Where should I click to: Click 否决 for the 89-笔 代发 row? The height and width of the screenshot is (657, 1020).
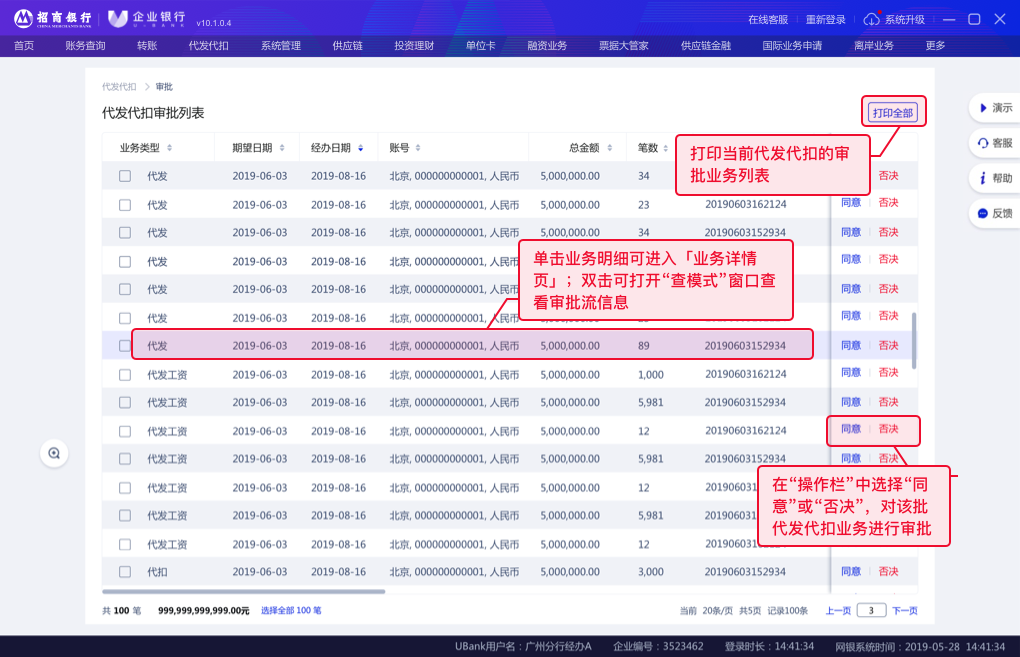coord(889,345)
